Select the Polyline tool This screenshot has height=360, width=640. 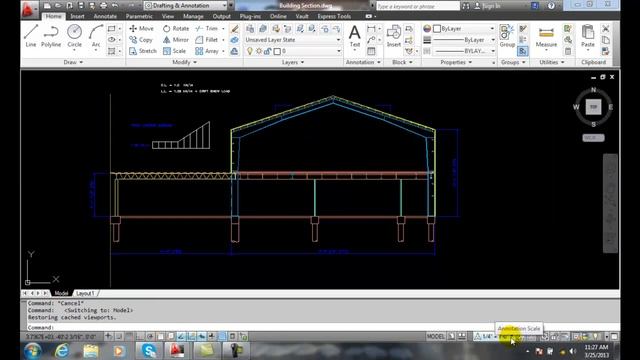click(51, 36)
